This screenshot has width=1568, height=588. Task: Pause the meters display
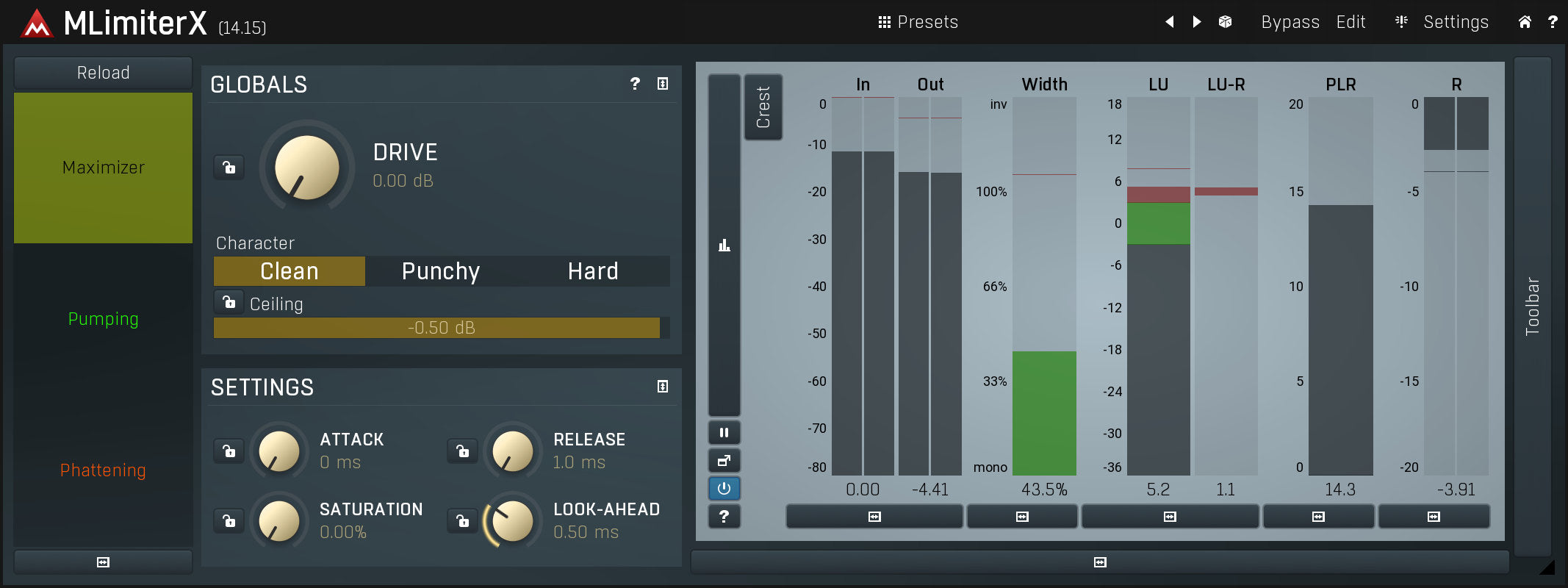(x=724, y=433)
